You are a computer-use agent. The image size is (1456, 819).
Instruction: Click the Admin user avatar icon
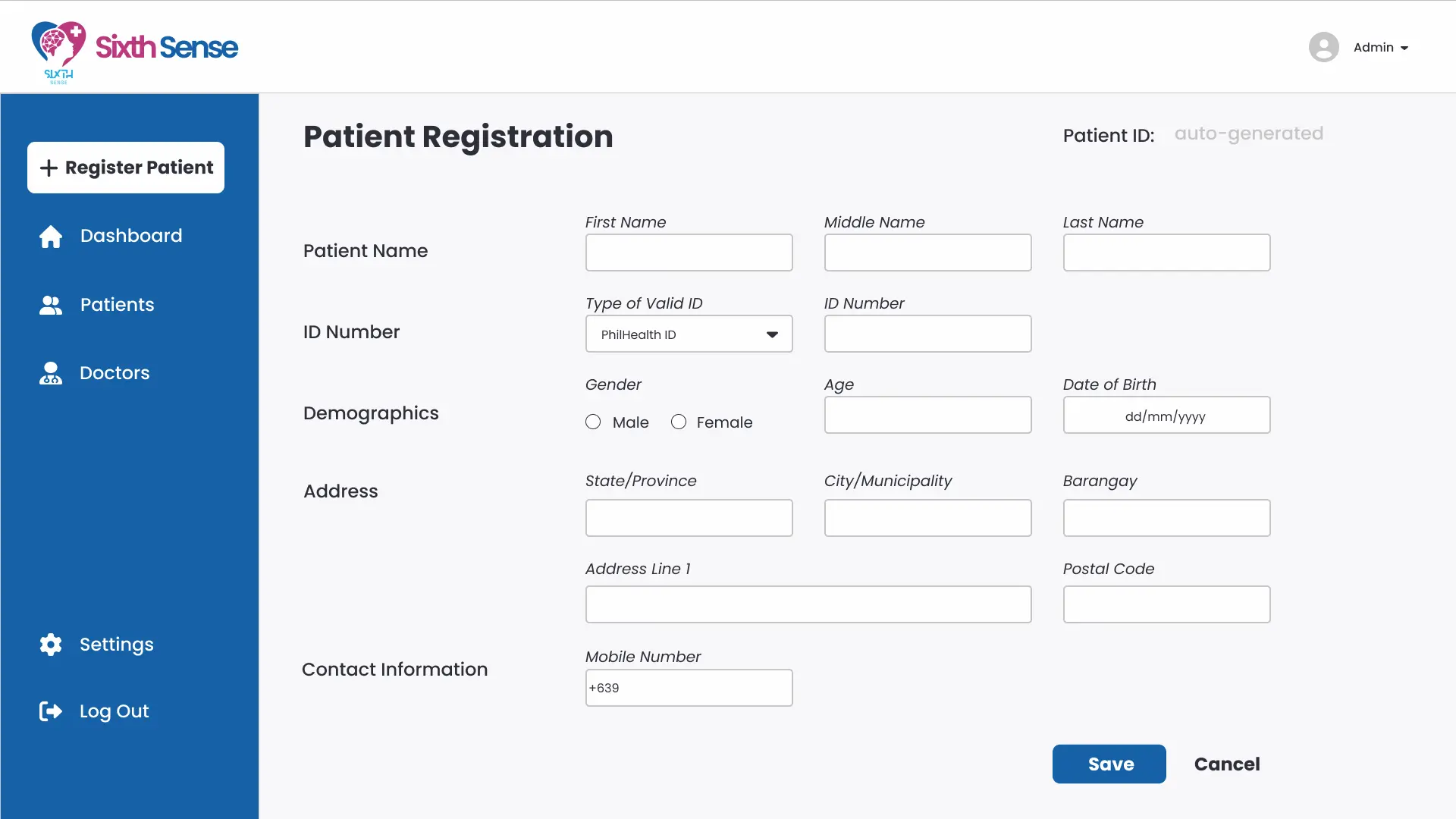(x=1323, y=47)
